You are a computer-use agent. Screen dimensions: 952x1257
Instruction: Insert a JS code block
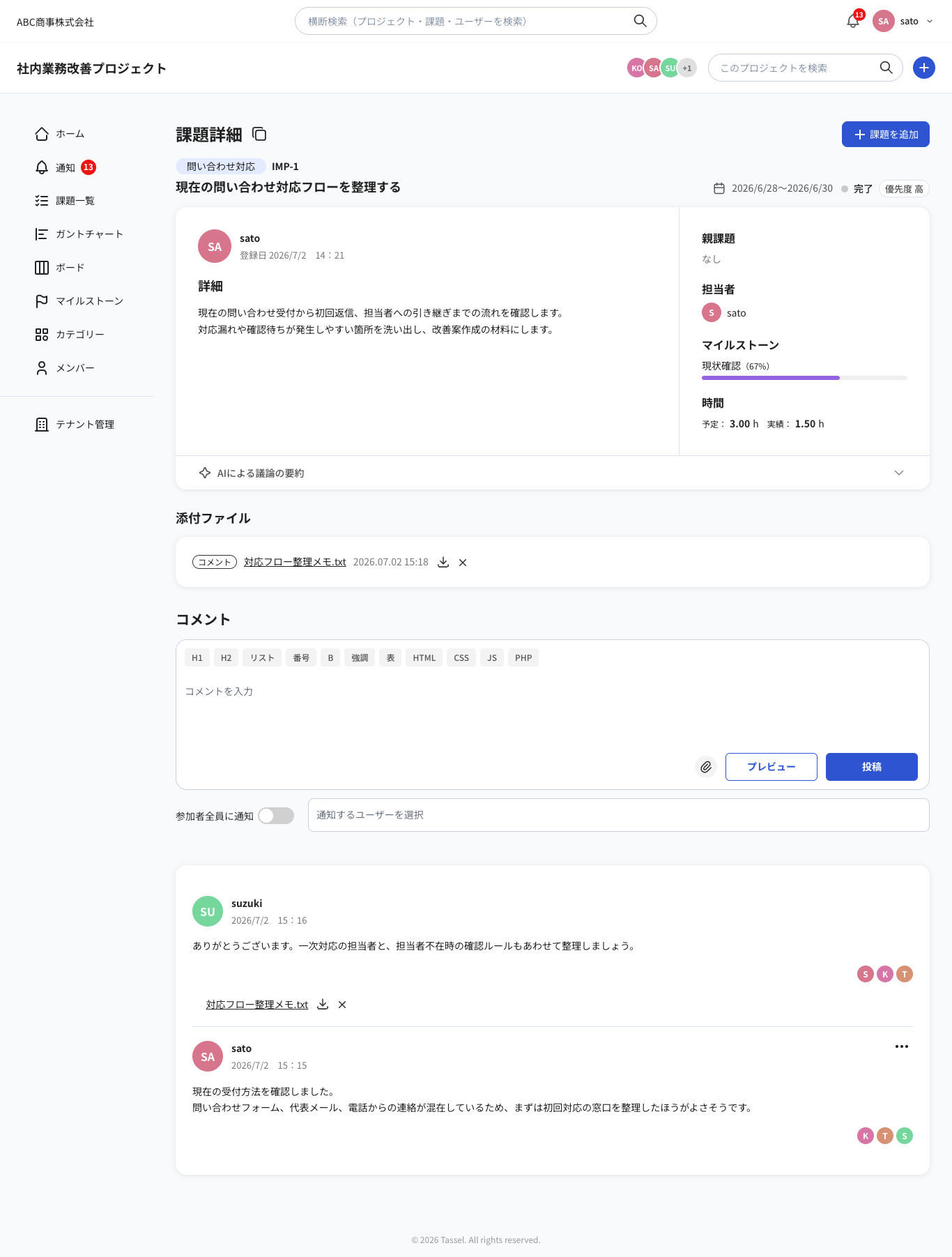492,657
